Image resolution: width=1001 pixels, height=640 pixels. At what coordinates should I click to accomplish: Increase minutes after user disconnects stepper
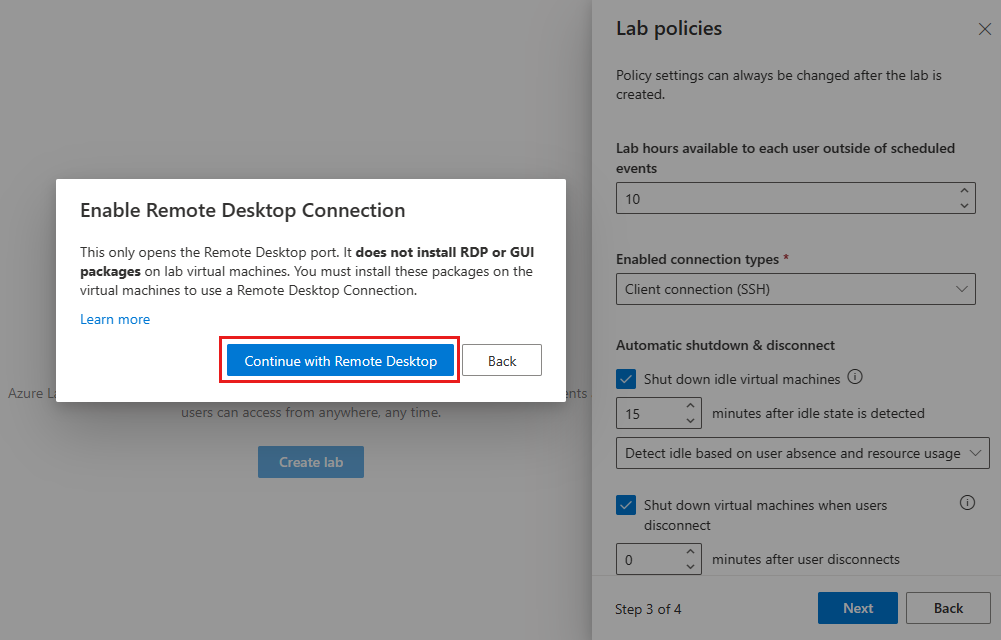[690, 551]
